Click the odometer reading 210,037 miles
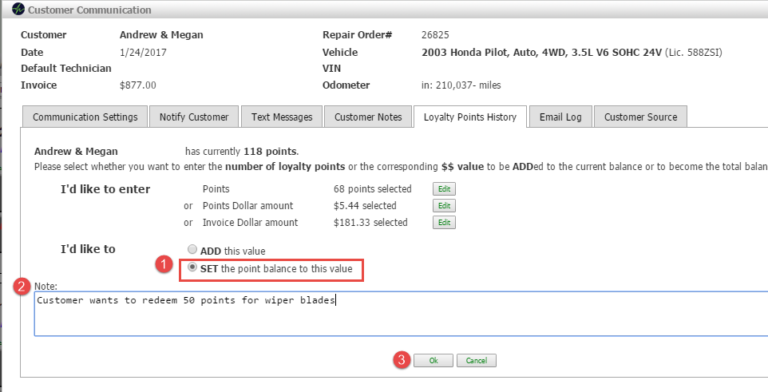Viewport: 768px width, 392px height. [x=461, y=85]
